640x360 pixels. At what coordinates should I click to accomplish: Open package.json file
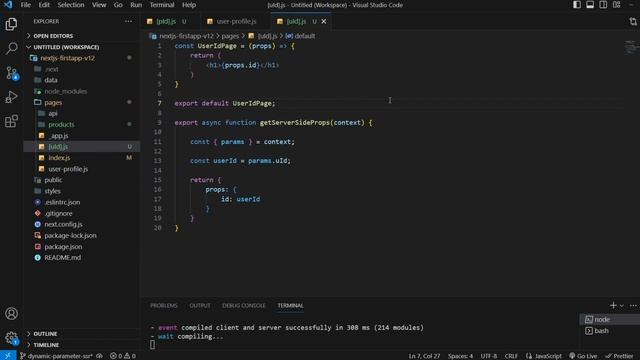82,247
